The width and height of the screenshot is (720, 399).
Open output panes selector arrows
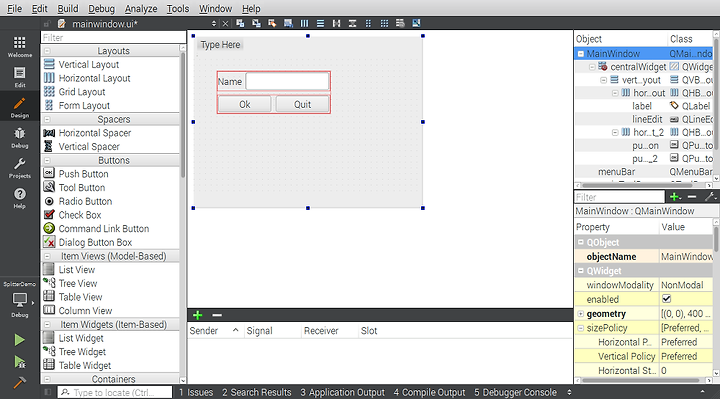[569, 392]
